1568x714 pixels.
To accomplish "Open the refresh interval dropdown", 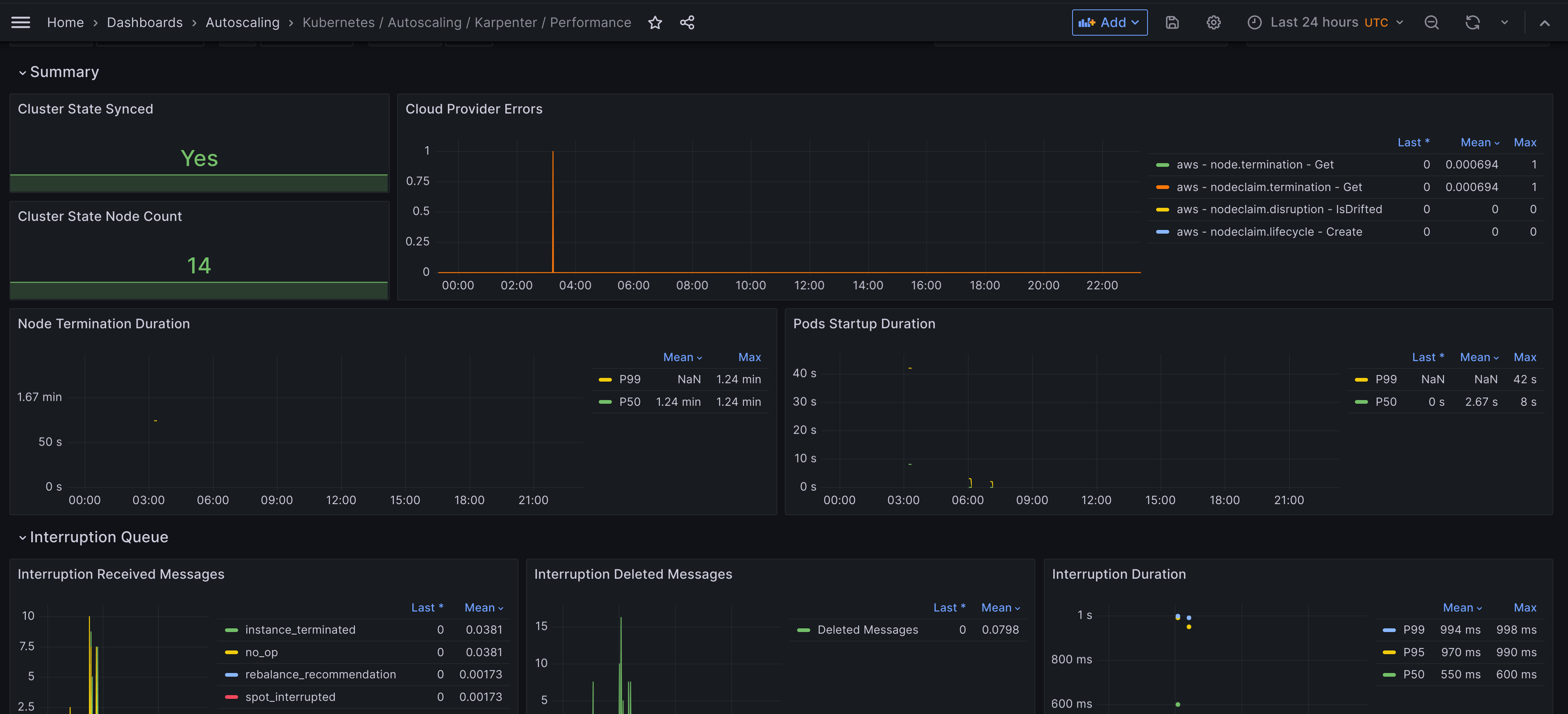I will (x=1504, y=23).
